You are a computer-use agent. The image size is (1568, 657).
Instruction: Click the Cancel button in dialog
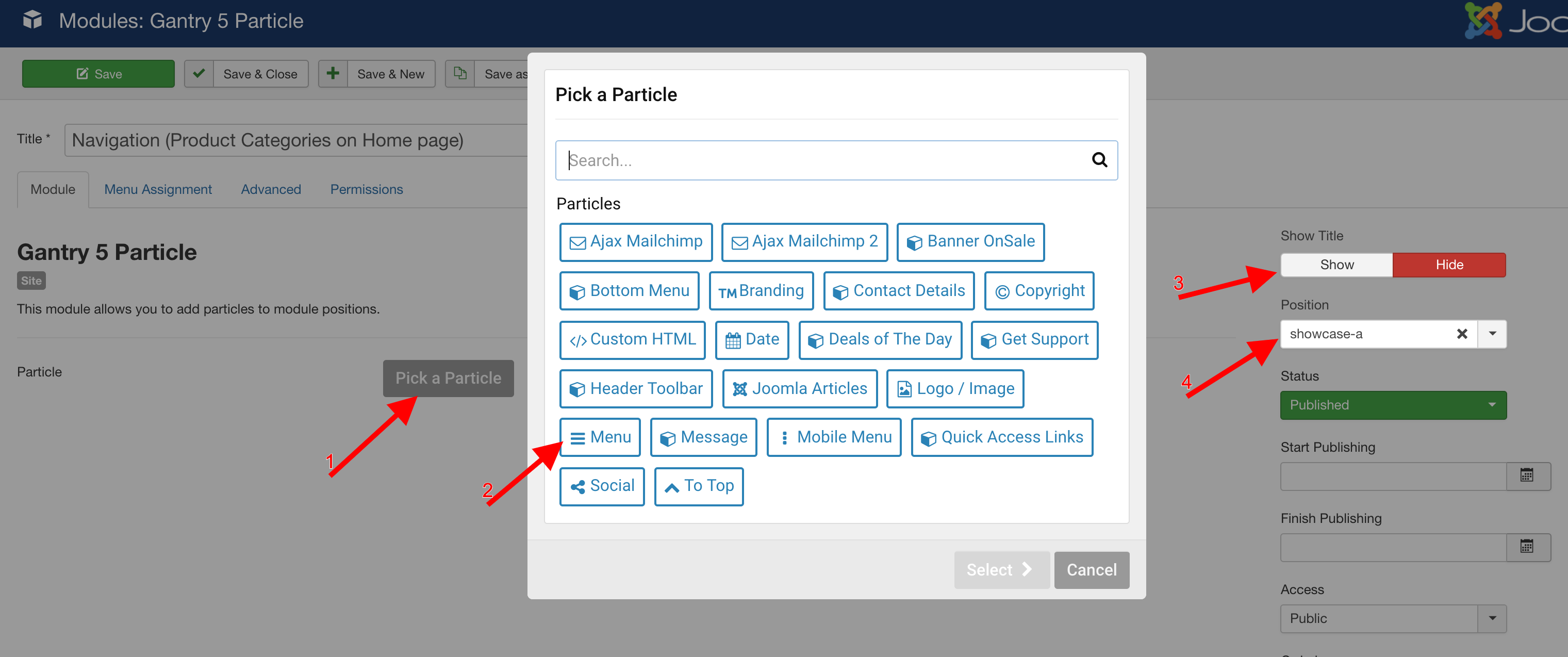click(x=1091, y=569)
